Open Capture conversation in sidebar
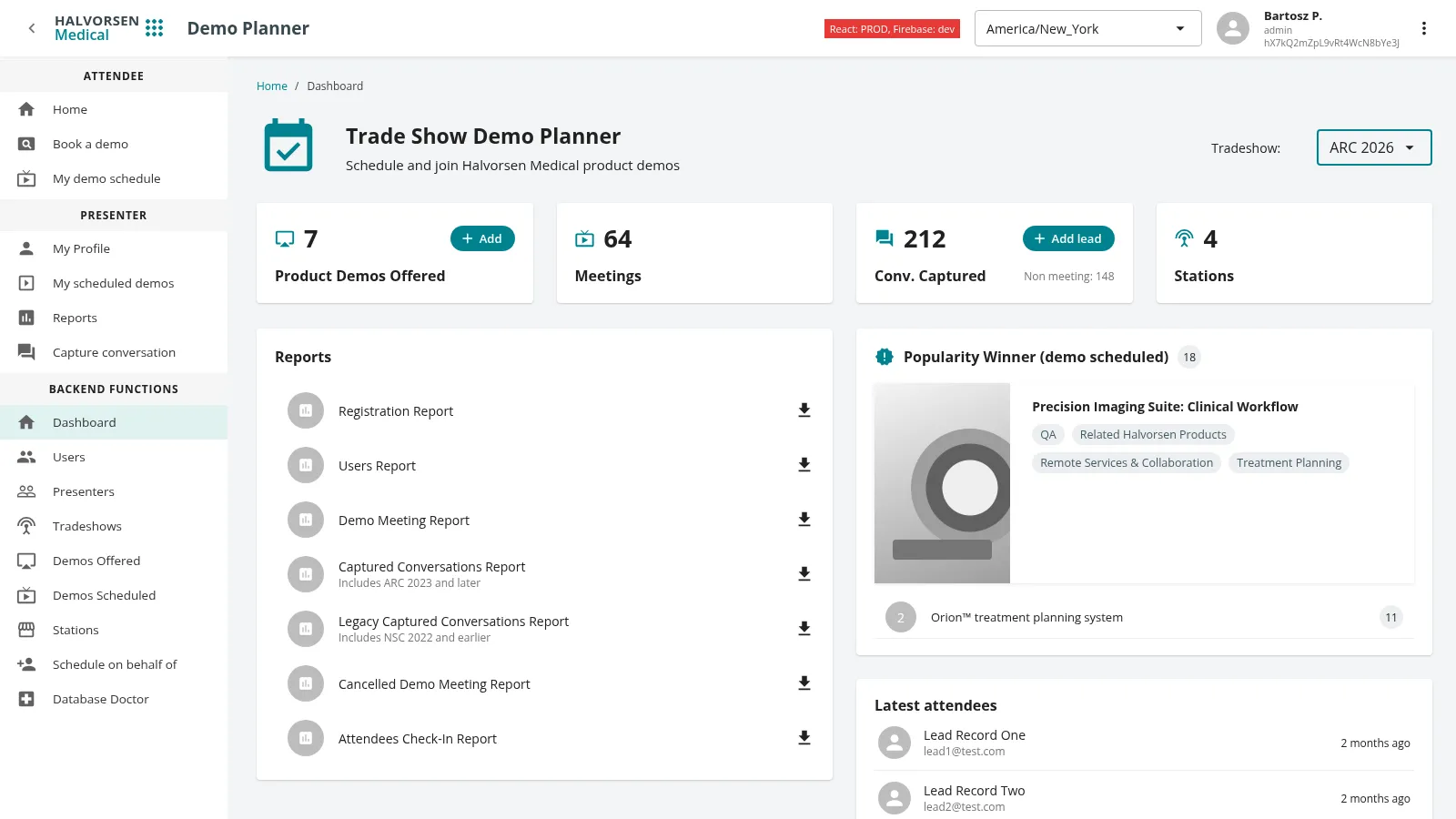This screenshot has width=1456, height=819. (x=114, y=352)
